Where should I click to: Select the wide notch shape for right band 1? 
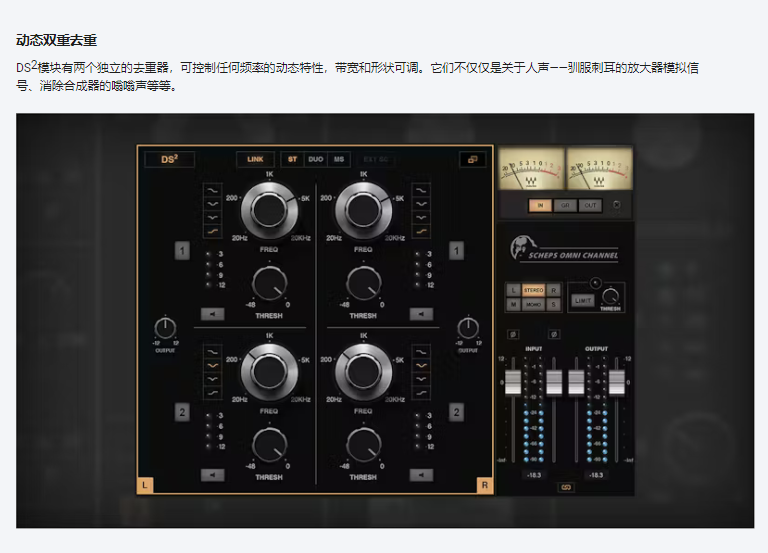pyautogui.click(x=421, y=203)
